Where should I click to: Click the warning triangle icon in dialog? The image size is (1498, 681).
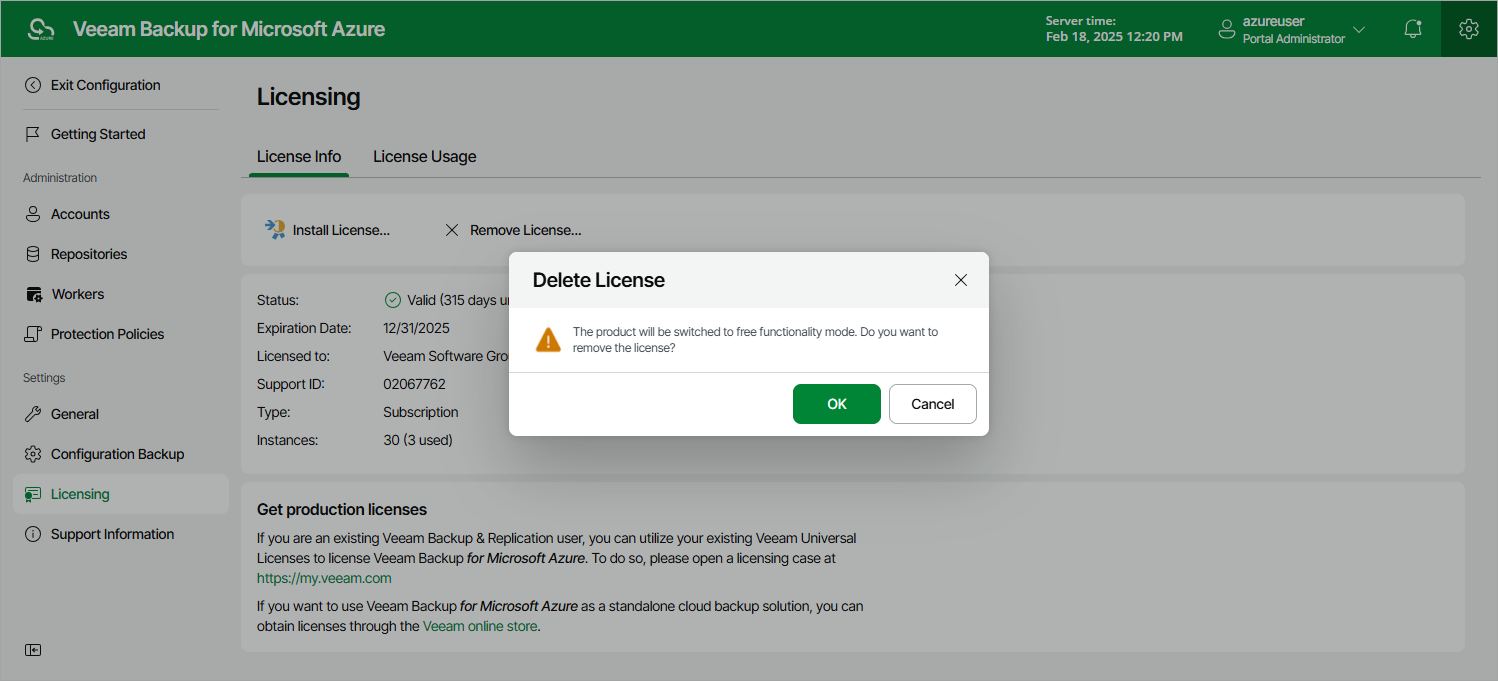548,340
